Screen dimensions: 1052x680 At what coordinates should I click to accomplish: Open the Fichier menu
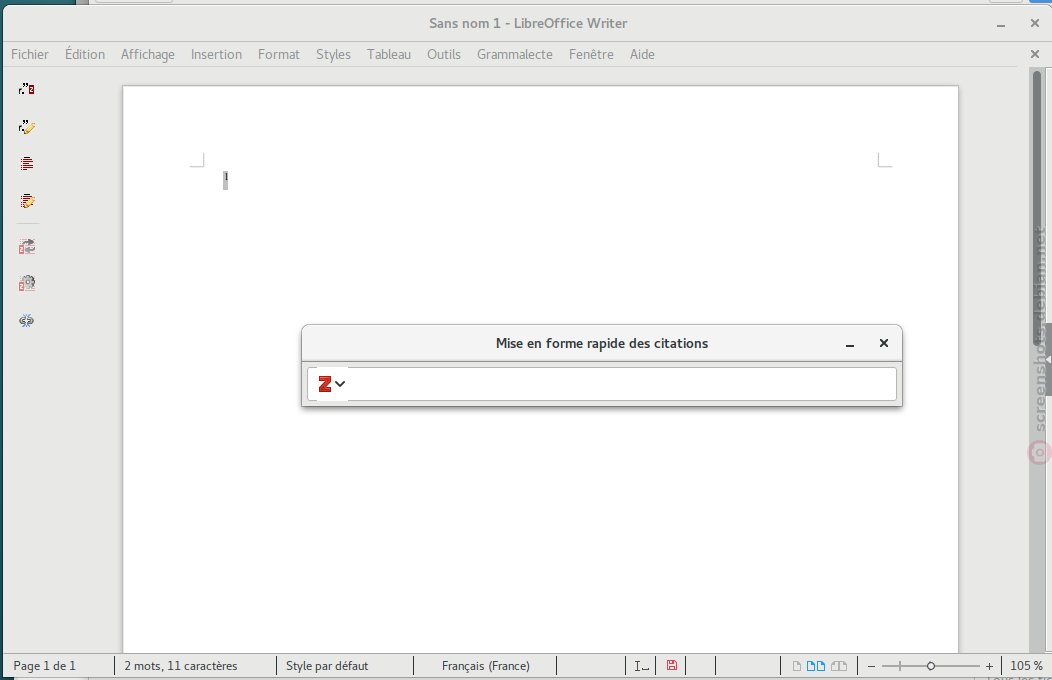(30, 54)
